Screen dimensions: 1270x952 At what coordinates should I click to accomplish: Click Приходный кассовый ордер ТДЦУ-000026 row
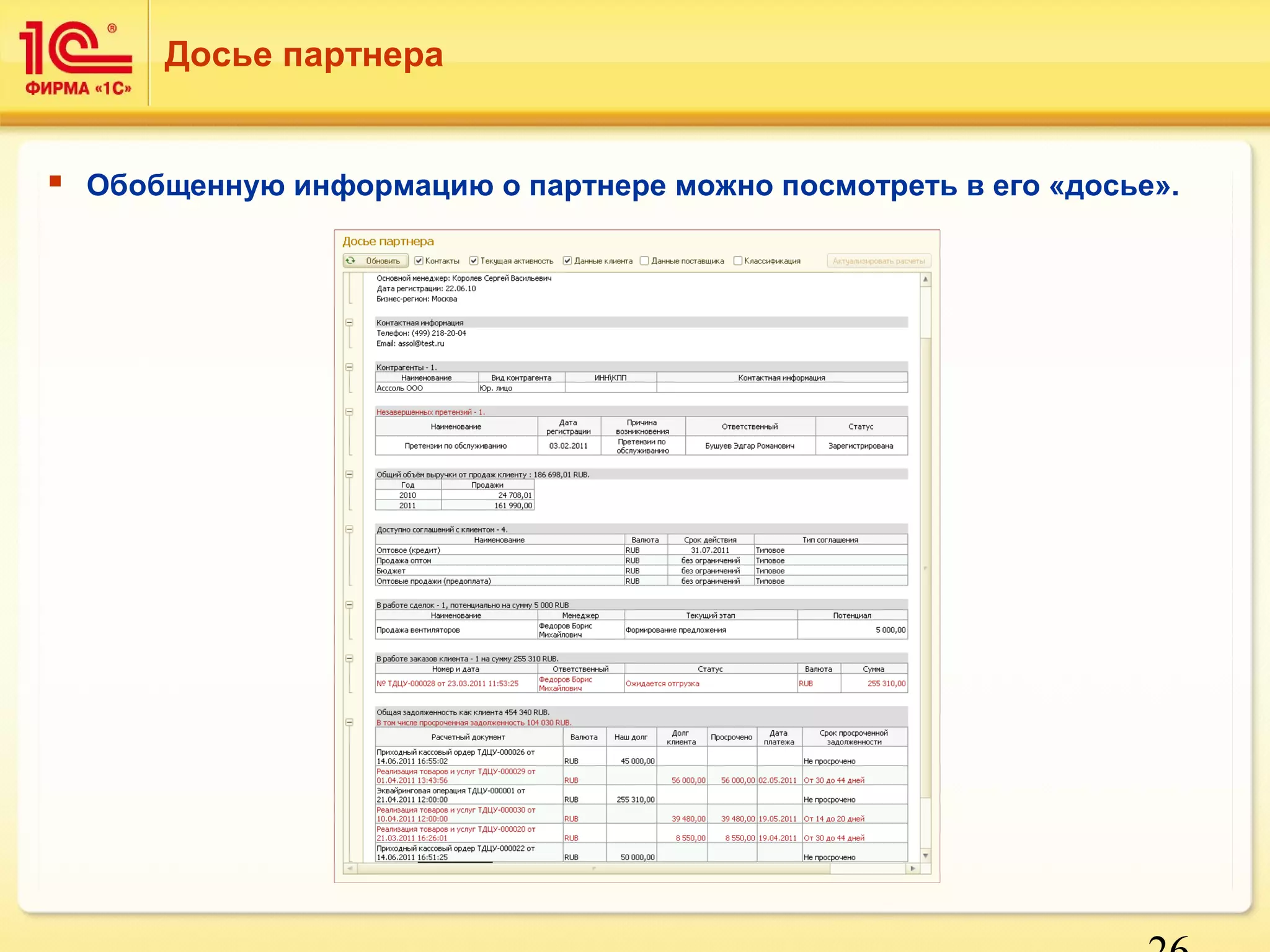(641, 757)
